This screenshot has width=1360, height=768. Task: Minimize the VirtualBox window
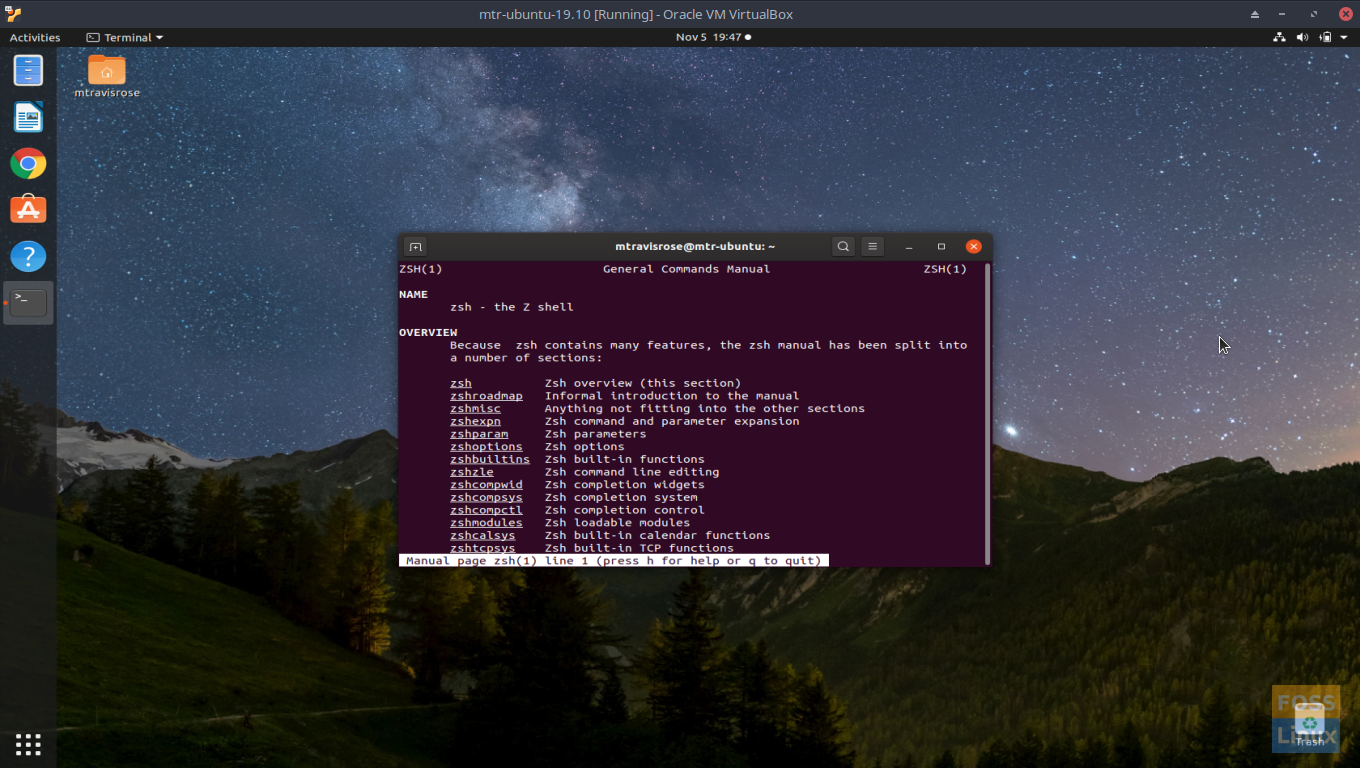(x=1282, y=14)
